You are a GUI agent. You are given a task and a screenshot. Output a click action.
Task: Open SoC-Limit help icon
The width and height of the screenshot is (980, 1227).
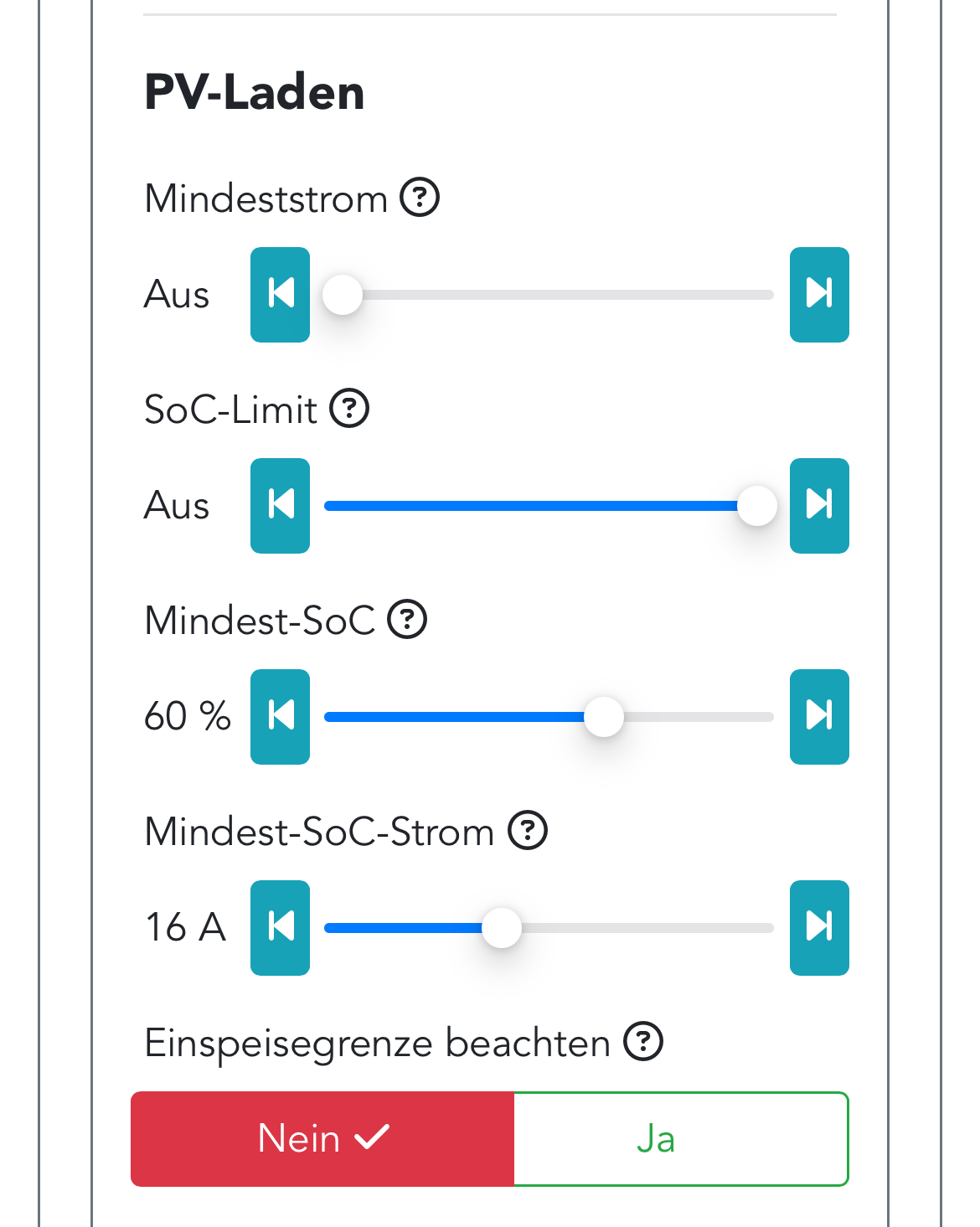[349, 409]
